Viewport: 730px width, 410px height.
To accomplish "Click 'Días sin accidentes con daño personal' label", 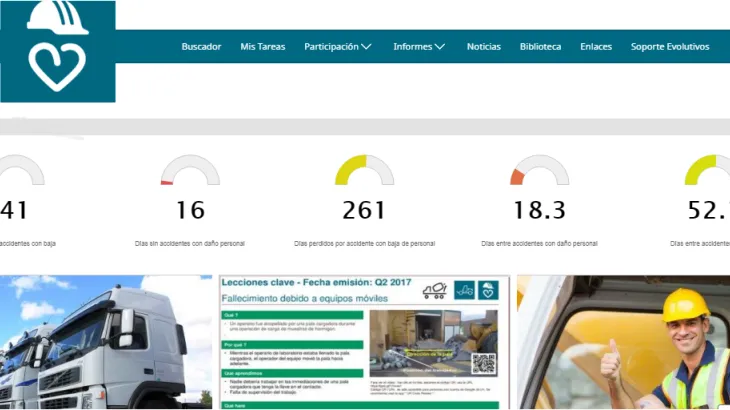I will (189, 243).
